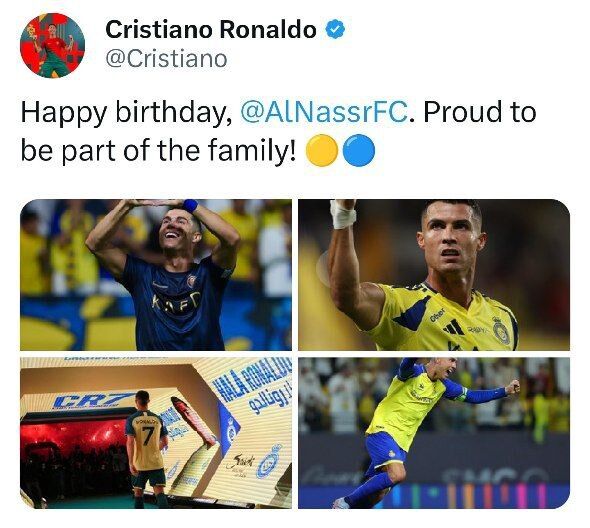
Task: Visit the @Cristiano handle link
Action: [166, 59]
